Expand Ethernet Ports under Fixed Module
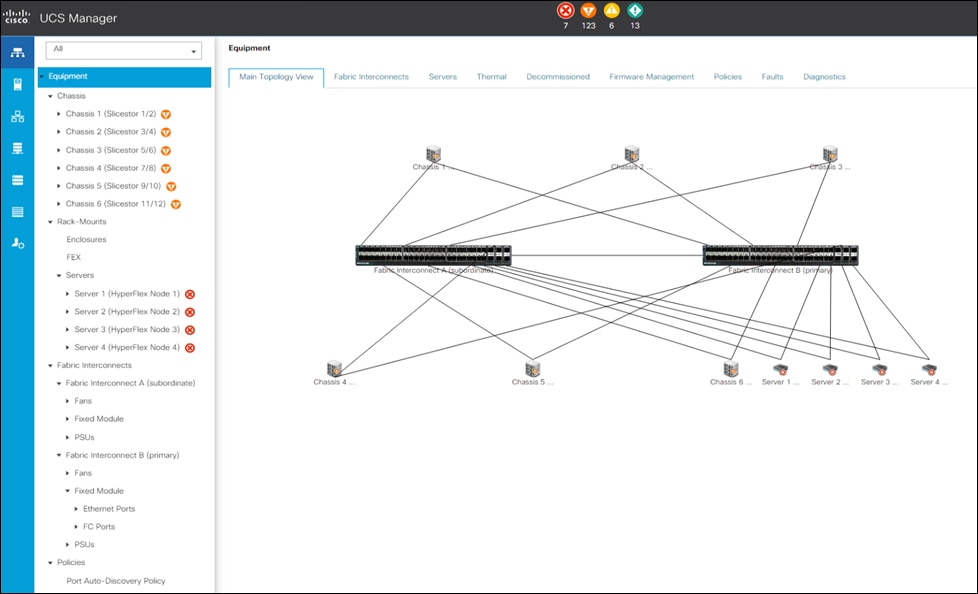The height and width of the screenshot is (594, 978). [76, 509]
